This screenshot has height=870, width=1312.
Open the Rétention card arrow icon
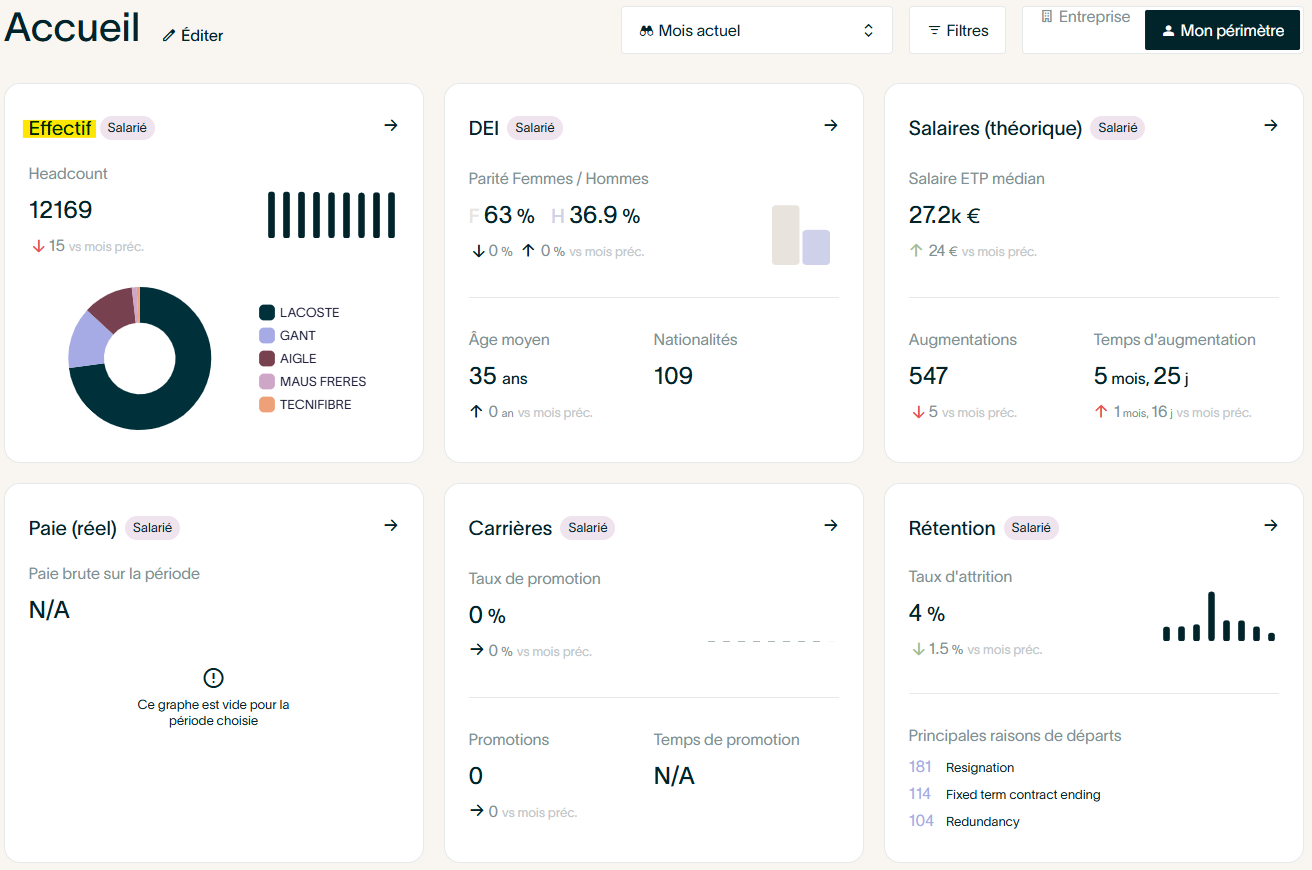click(1270, 526)
